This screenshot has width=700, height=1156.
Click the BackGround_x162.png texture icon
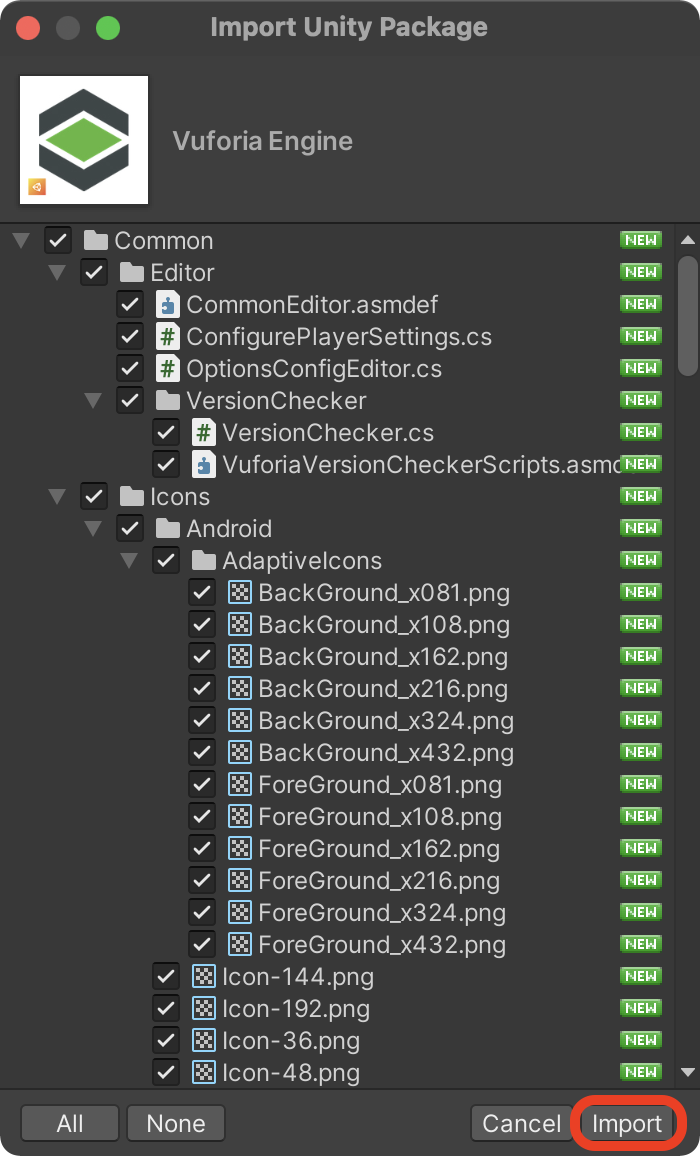(240, 656)
